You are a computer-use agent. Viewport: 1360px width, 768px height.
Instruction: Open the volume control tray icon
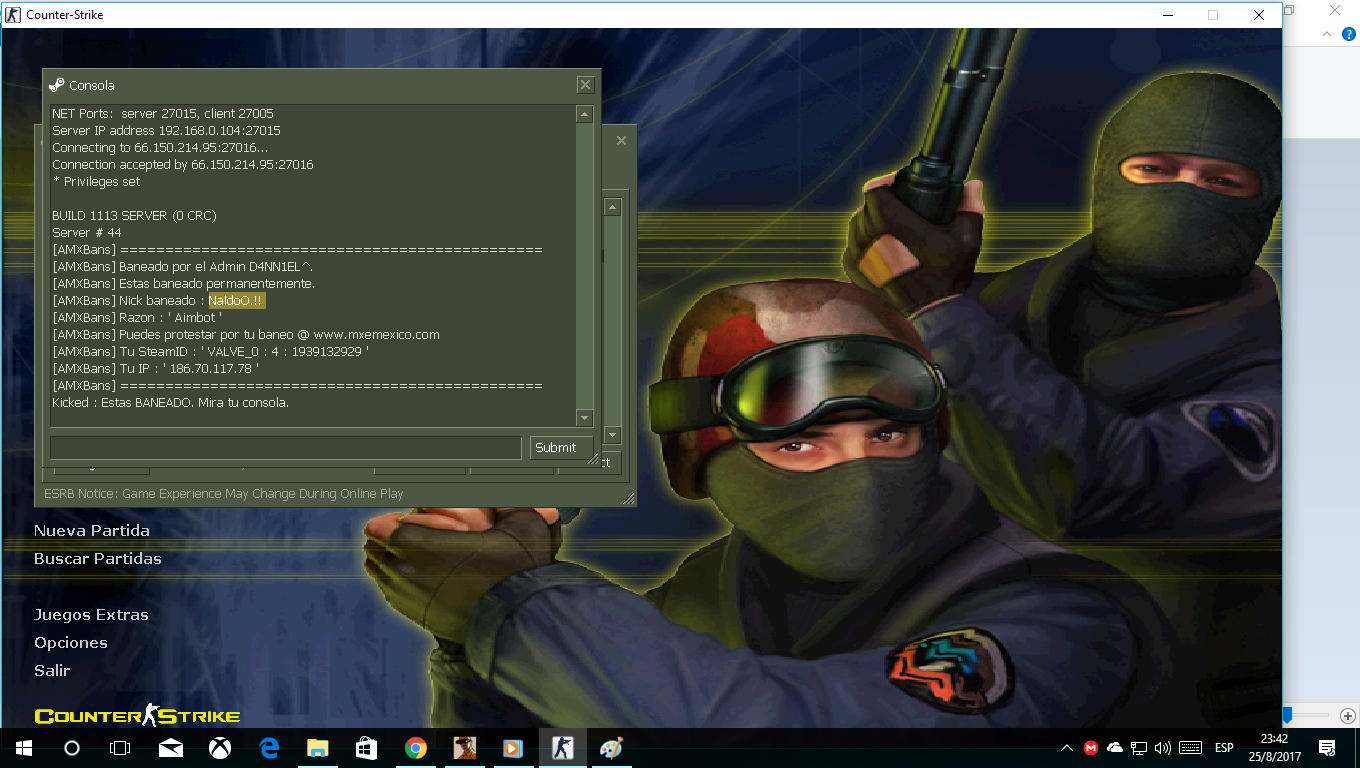click(1163, 747)
